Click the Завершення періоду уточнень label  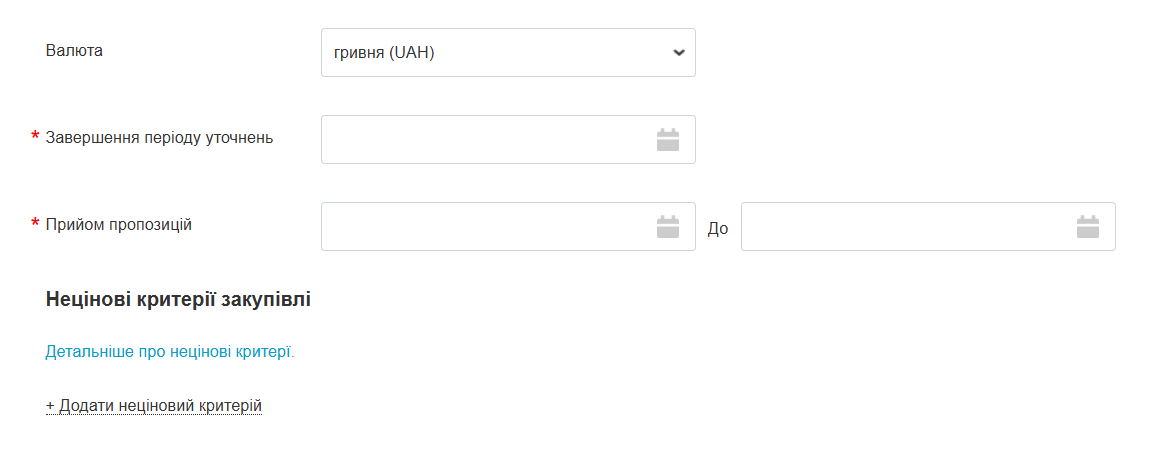(159, 137)
